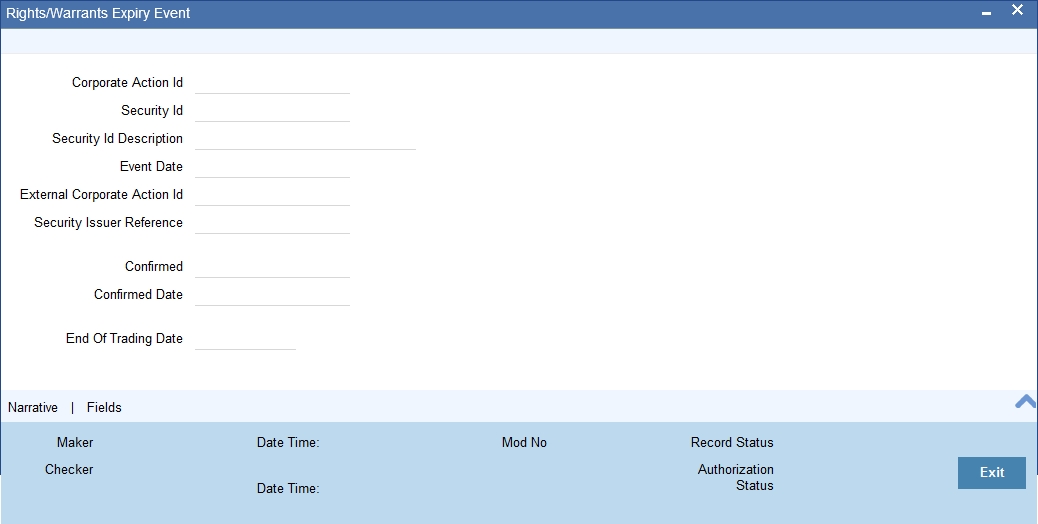Click the Authorization Status label
This screenshot has height=524, width=1038.
click(x=735, y=477)
